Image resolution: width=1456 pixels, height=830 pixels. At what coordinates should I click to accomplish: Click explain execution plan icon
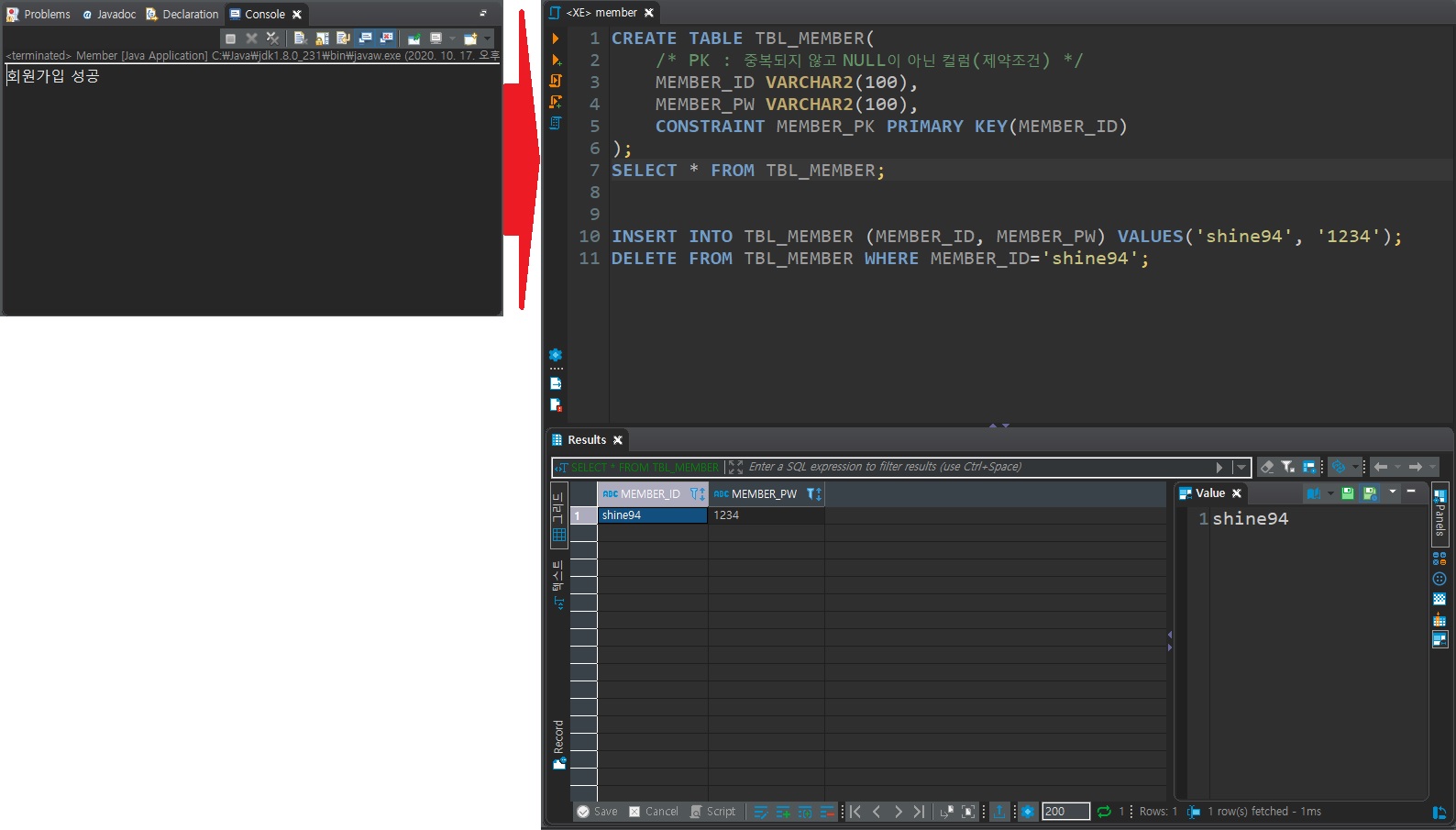coord(556,123)
